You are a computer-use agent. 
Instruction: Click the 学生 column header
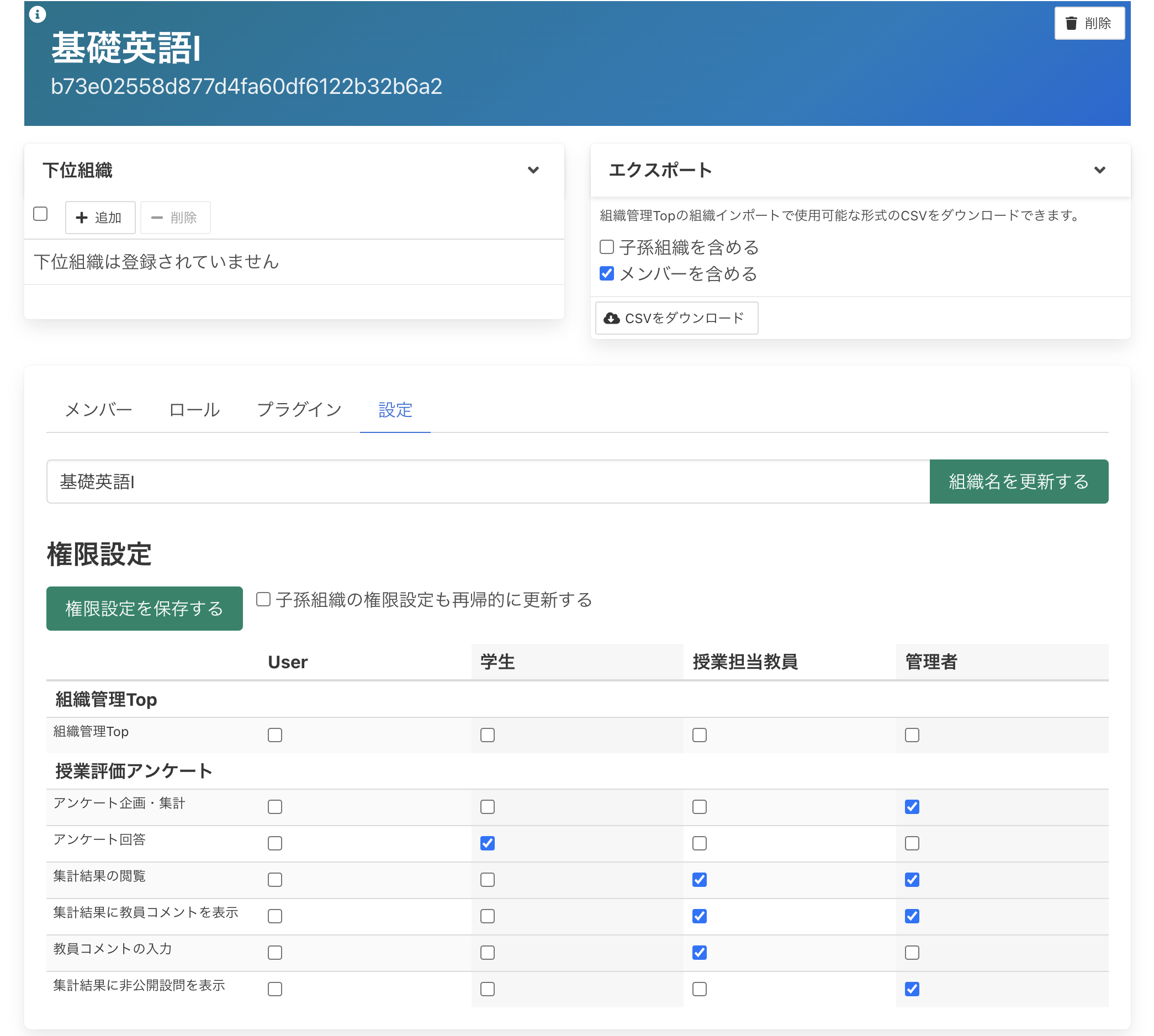497,662
